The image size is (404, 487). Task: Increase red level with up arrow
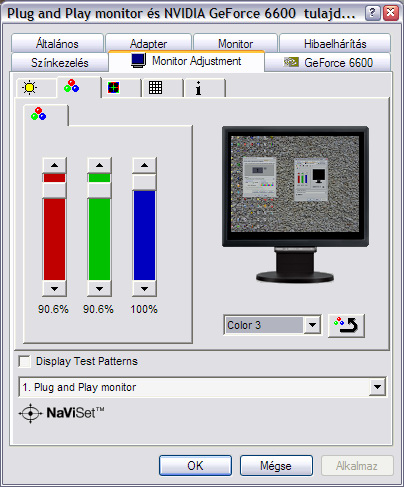[54, 165]
